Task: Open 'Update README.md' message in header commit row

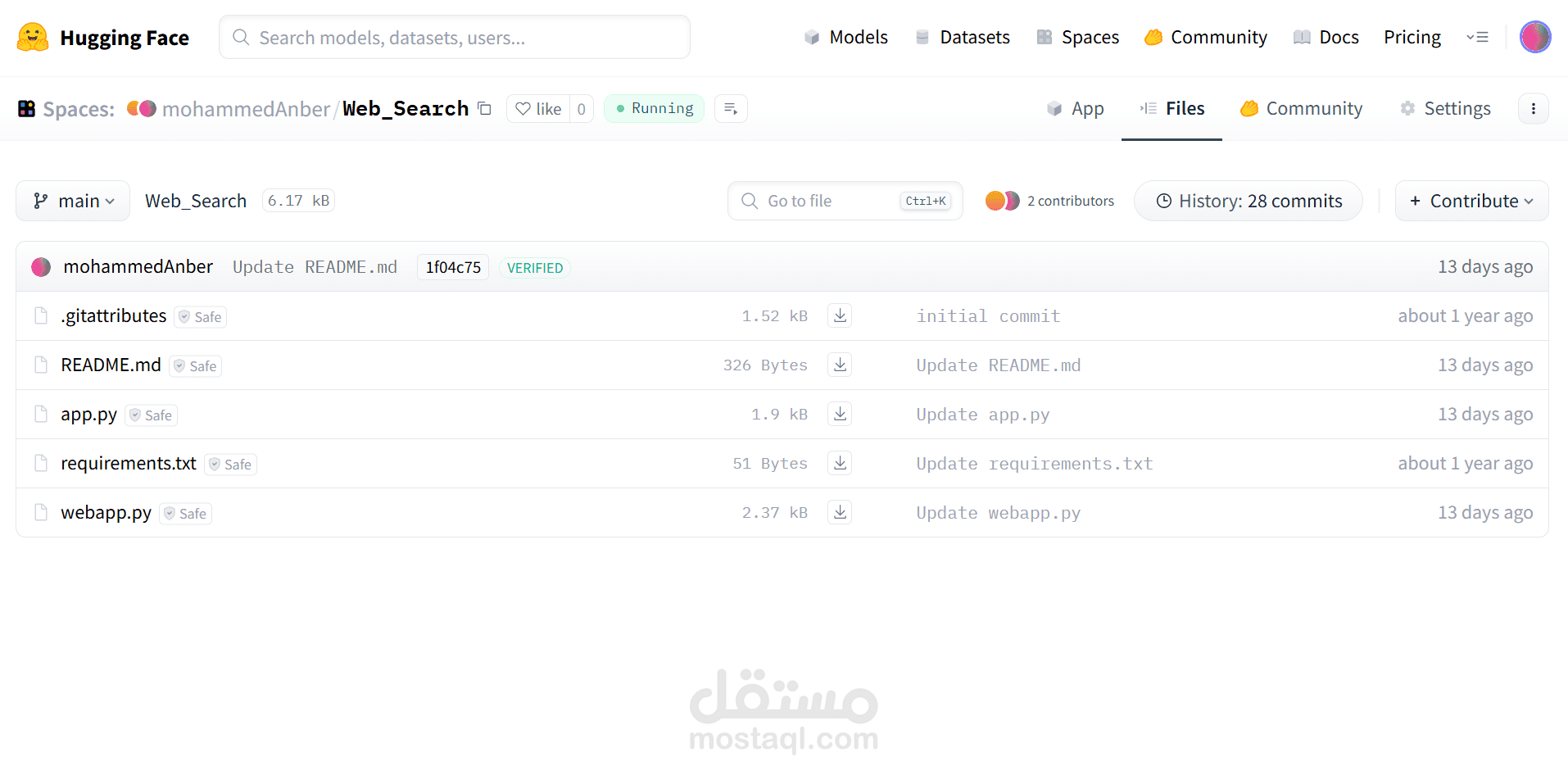Action: [315, 267]
